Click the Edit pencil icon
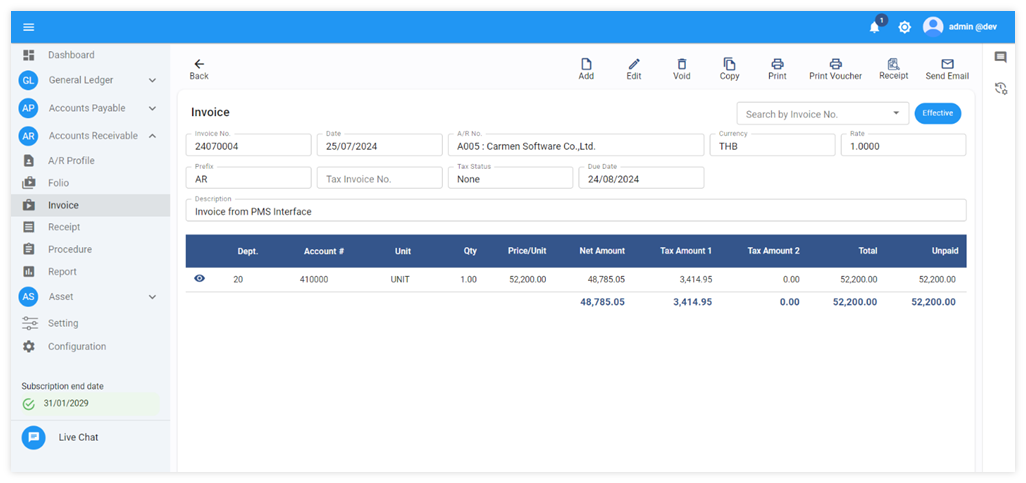 633,64
